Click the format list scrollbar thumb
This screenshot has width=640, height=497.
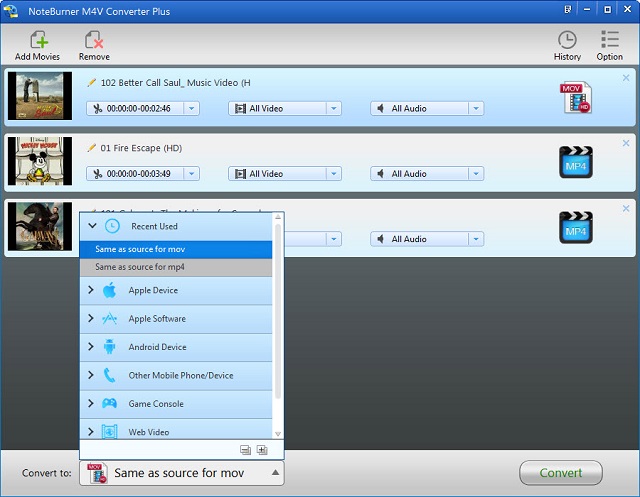278,311
